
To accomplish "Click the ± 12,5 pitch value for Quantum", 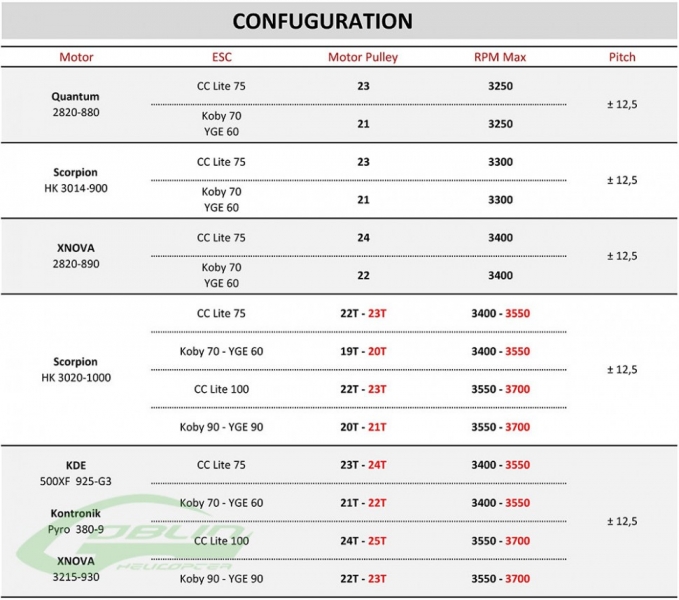I will click(x=622, y=105).
